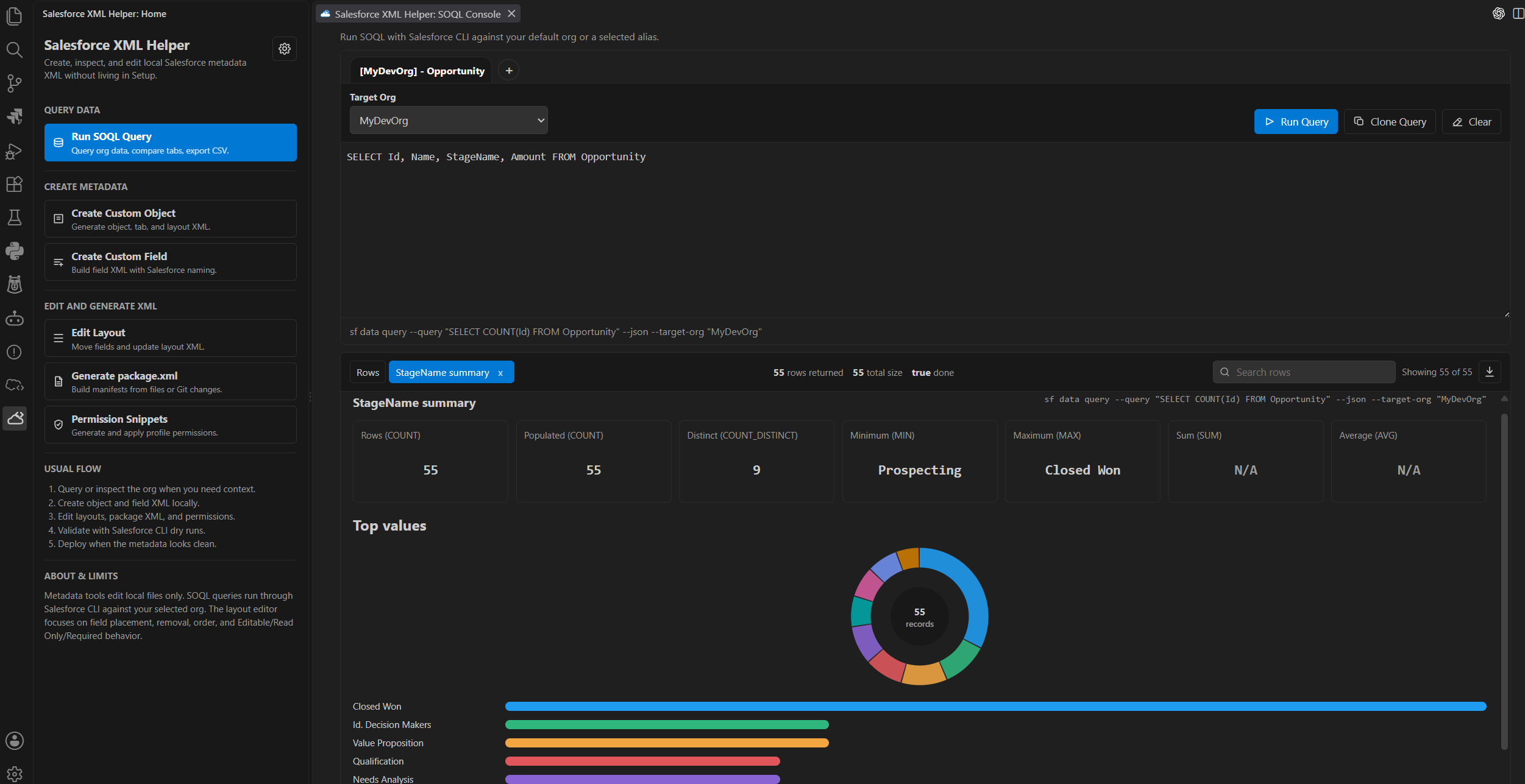Image resolution: width=1525 pixels, height=784 pixels.
Task: Open Edit Layout
Action: [171, 339]
